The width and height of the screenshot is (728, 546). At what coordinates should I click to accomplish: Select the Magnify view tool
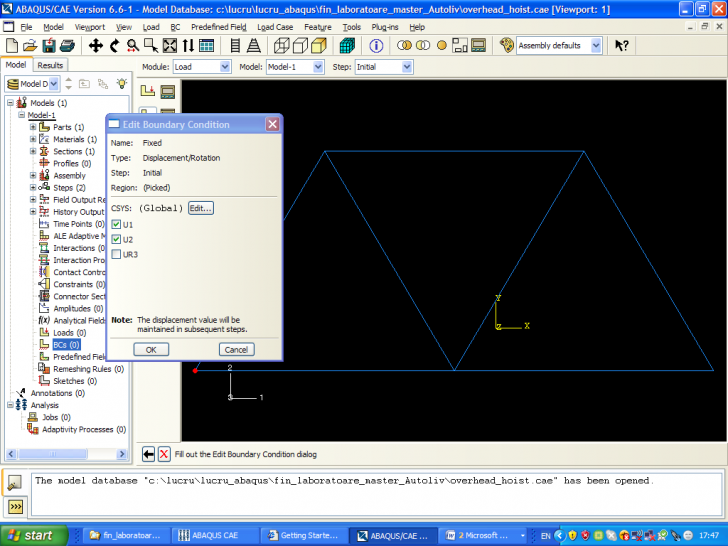pyautogui.click(x=133, y=45)
